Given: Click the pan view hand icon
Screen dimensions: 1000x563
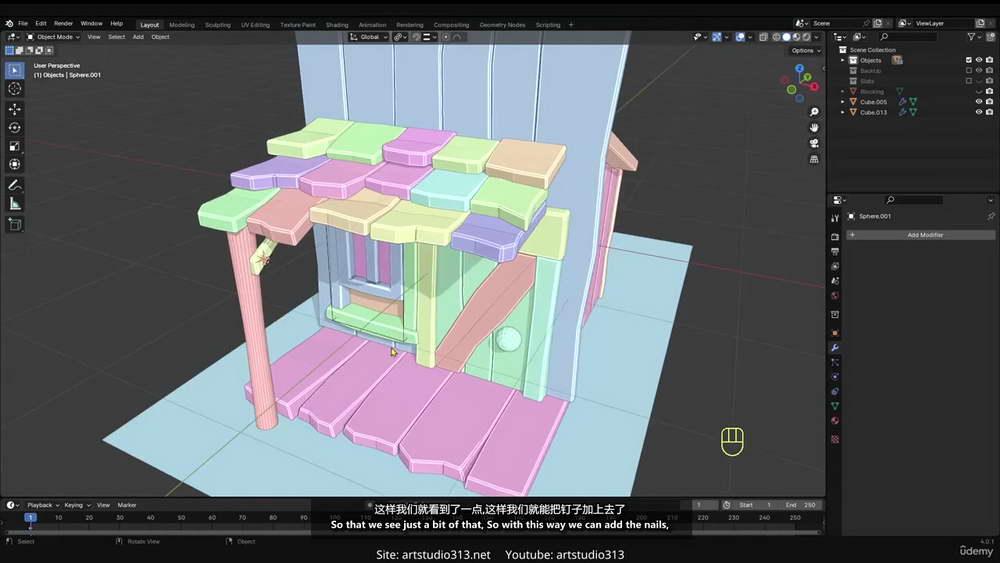Looking at the screenshot, I should click(814, 128).
